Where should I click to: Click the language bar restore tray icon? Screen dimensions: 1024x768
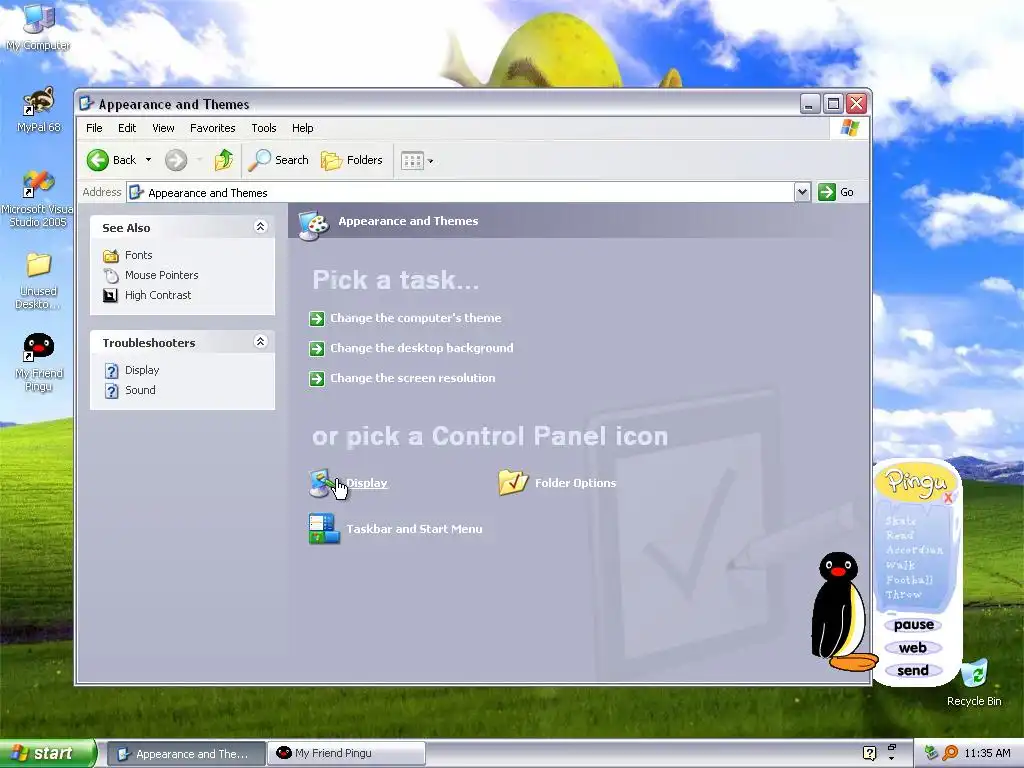pos(891,748)
